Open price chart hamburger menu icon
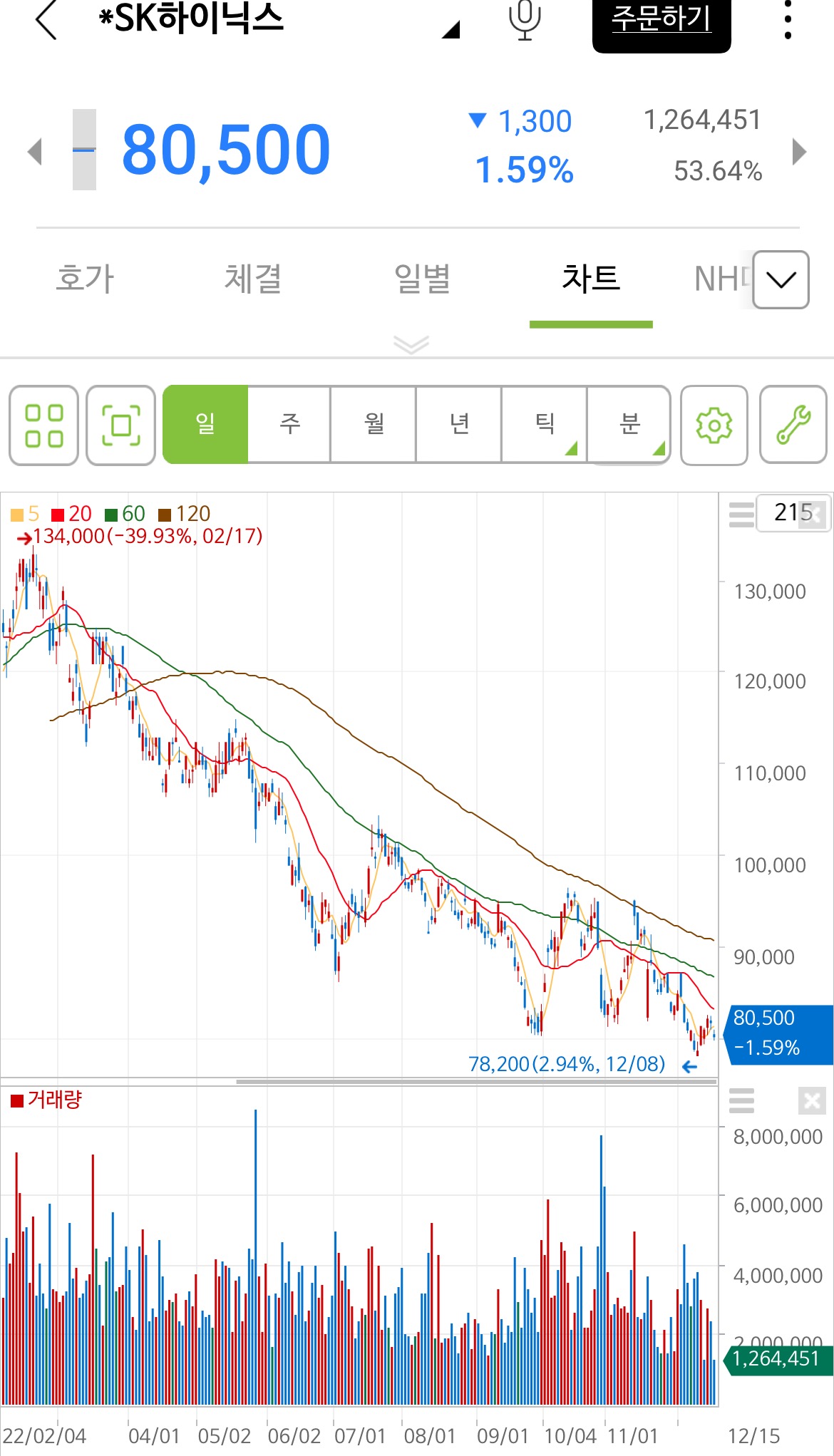The width and height of the screenshot is (834, 1456). tap(741, 514)
